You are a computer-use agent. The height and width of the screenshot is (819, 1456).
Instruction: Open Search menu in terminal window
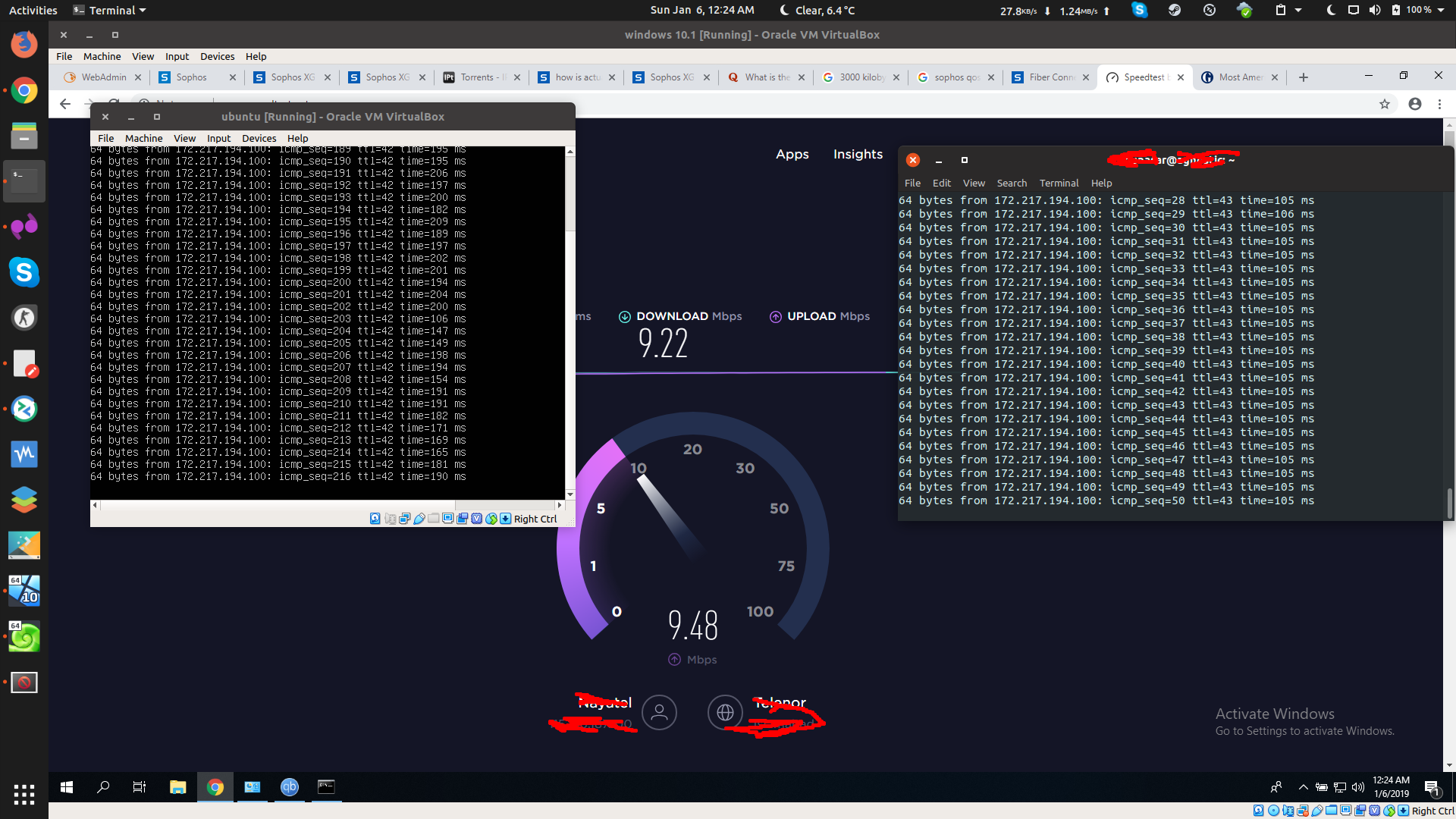coord(1012,183)
